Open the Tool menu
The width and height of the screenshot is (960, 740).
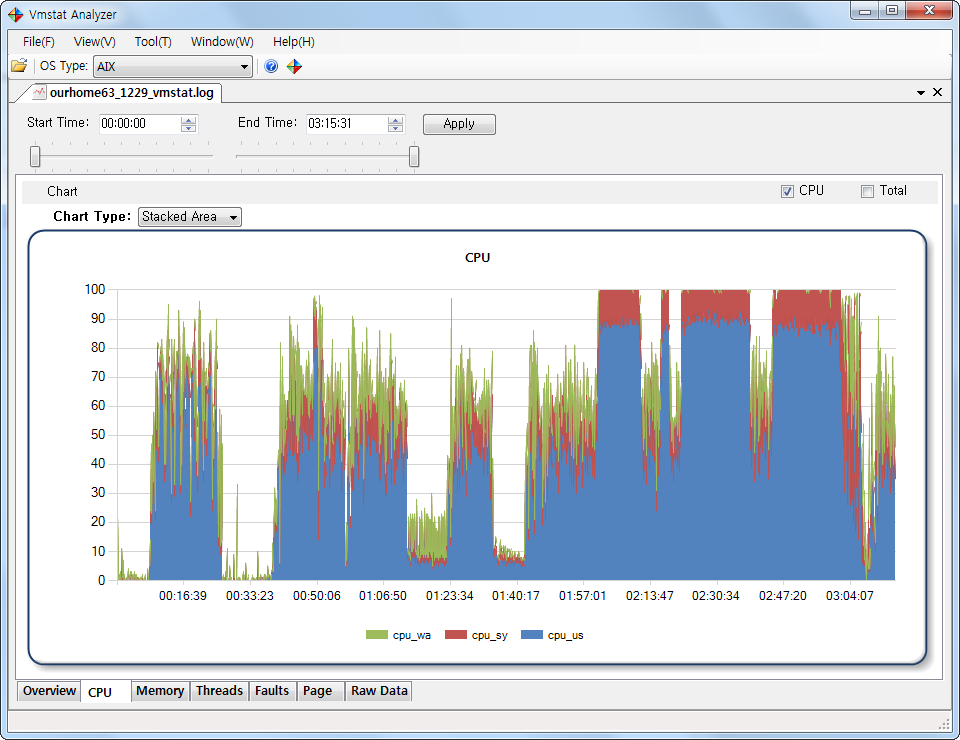(x=151, y=42)
